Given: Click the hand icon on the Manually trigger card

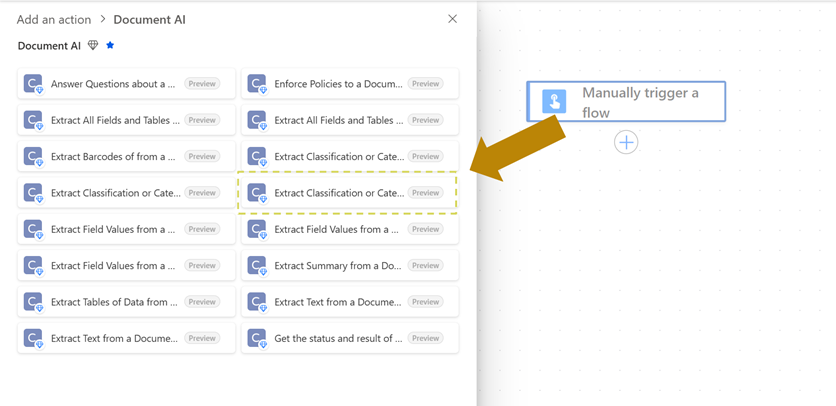Looking at the screenshot, I should (554, 101).
